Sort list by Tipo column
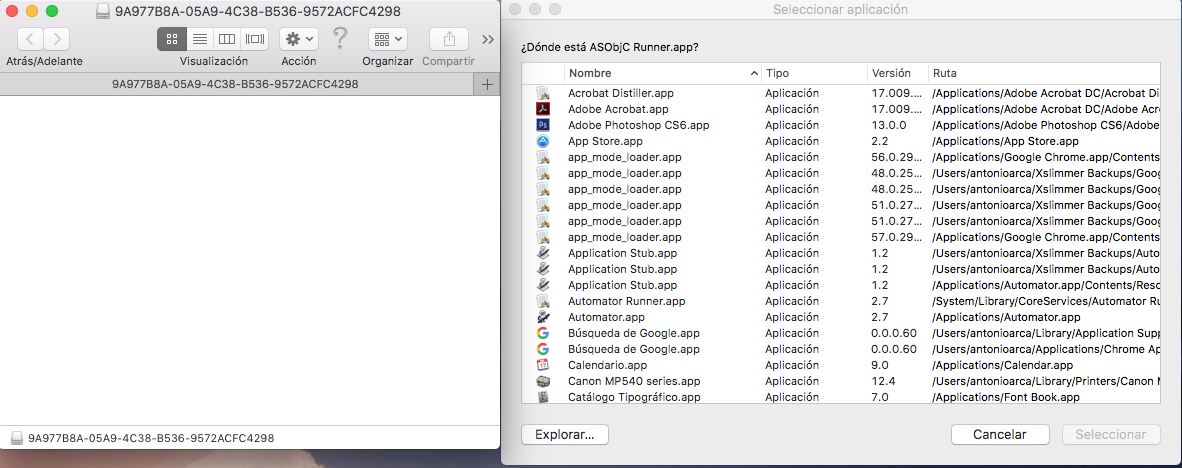Image resolution: width=1182 pixels, height=468 pixels. click(814, 73)
